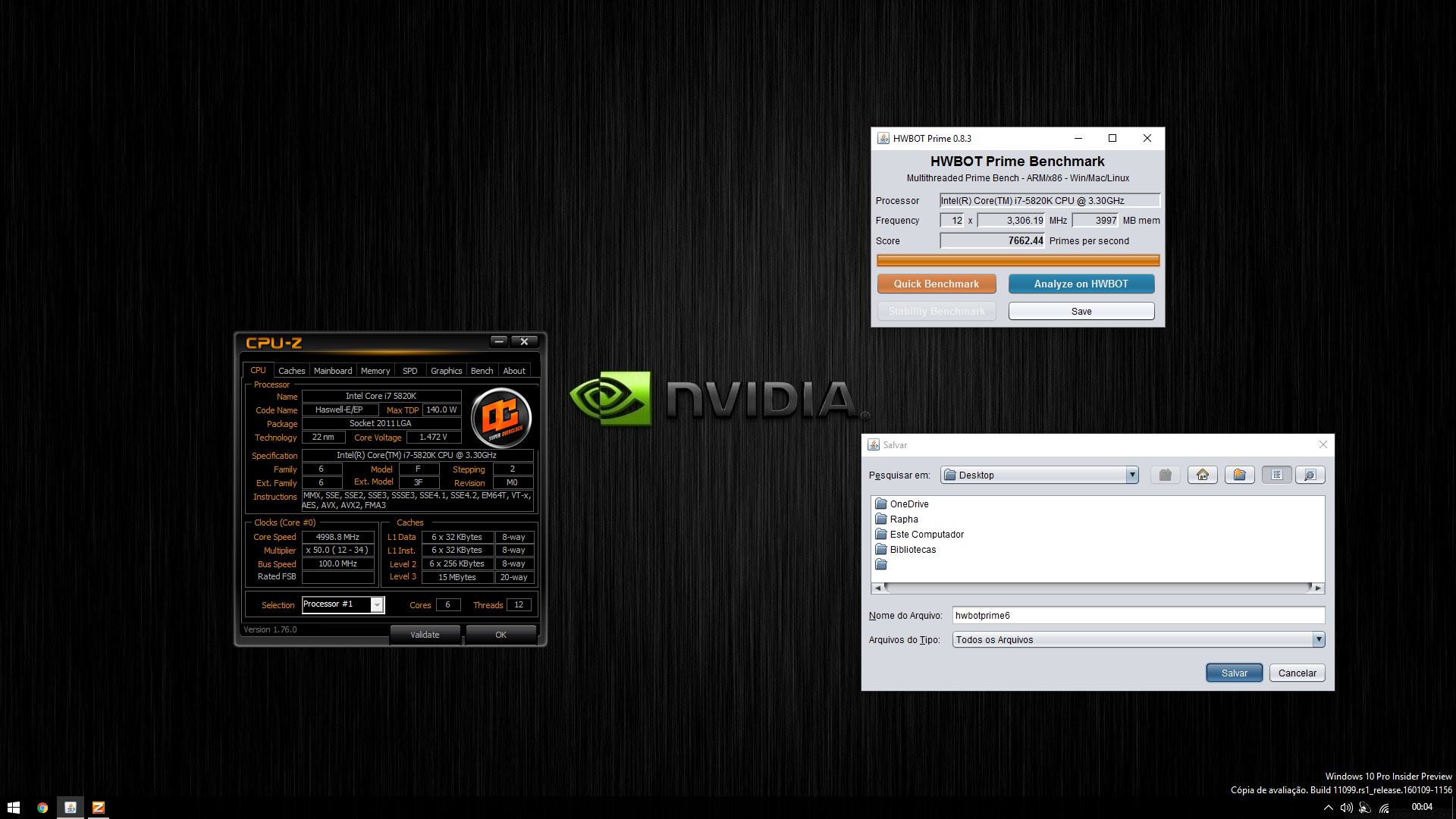Click the Core Speed value 4998.8 MHz
The height and width of the screenshot is (819, 1456).
pos(337,537)
